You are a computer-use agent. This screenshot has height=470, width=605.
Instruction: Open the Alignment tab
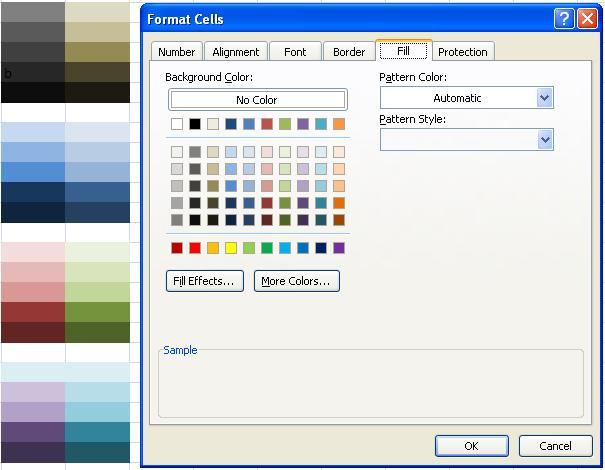point(236,52)
